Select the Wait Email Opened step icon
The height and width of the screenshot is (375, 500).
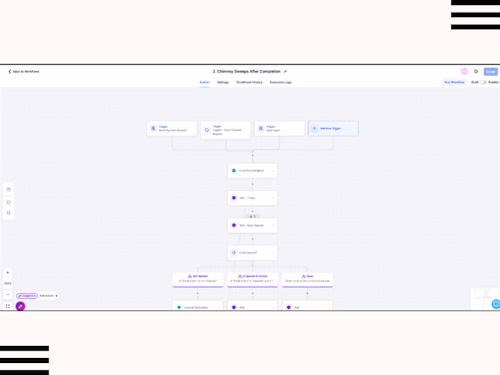tap(234, 225)
